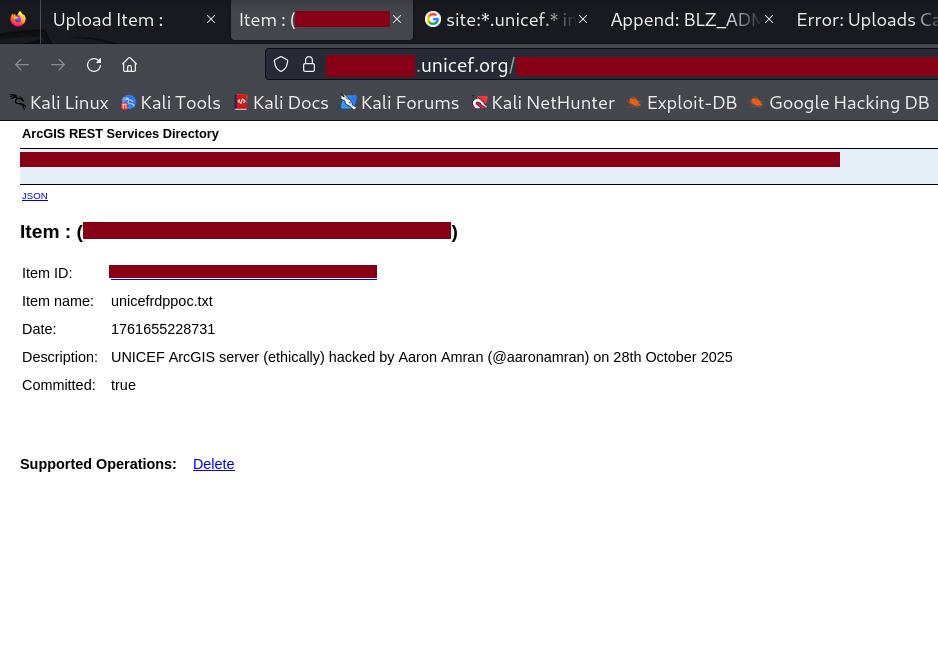Click the page reload icon
The height and width of the screenshot is (657, 938).
click(93, 64)
